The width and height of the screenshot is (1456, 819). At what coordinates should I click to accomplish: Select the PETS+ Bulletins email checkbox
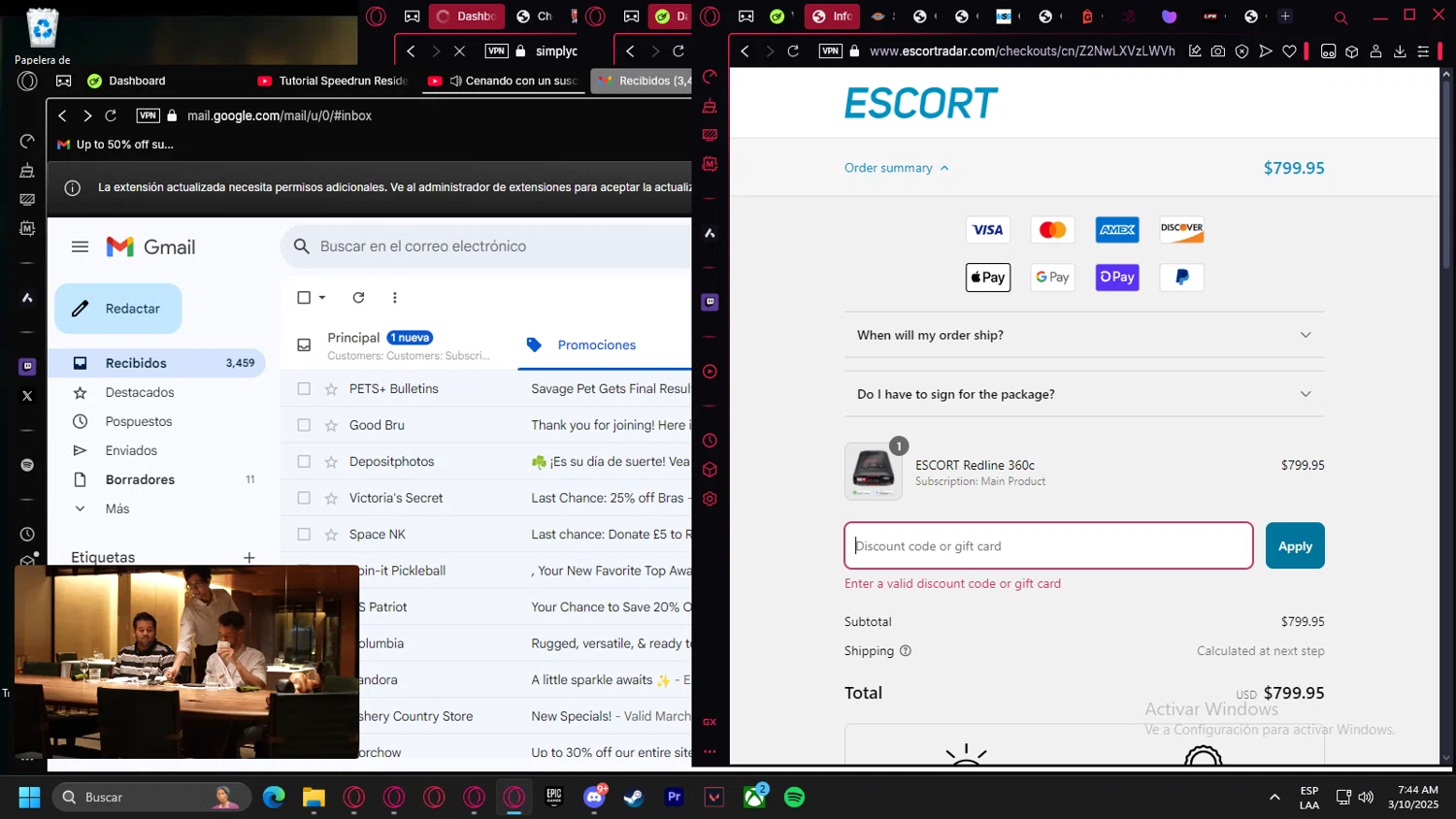tap(304, 389)
